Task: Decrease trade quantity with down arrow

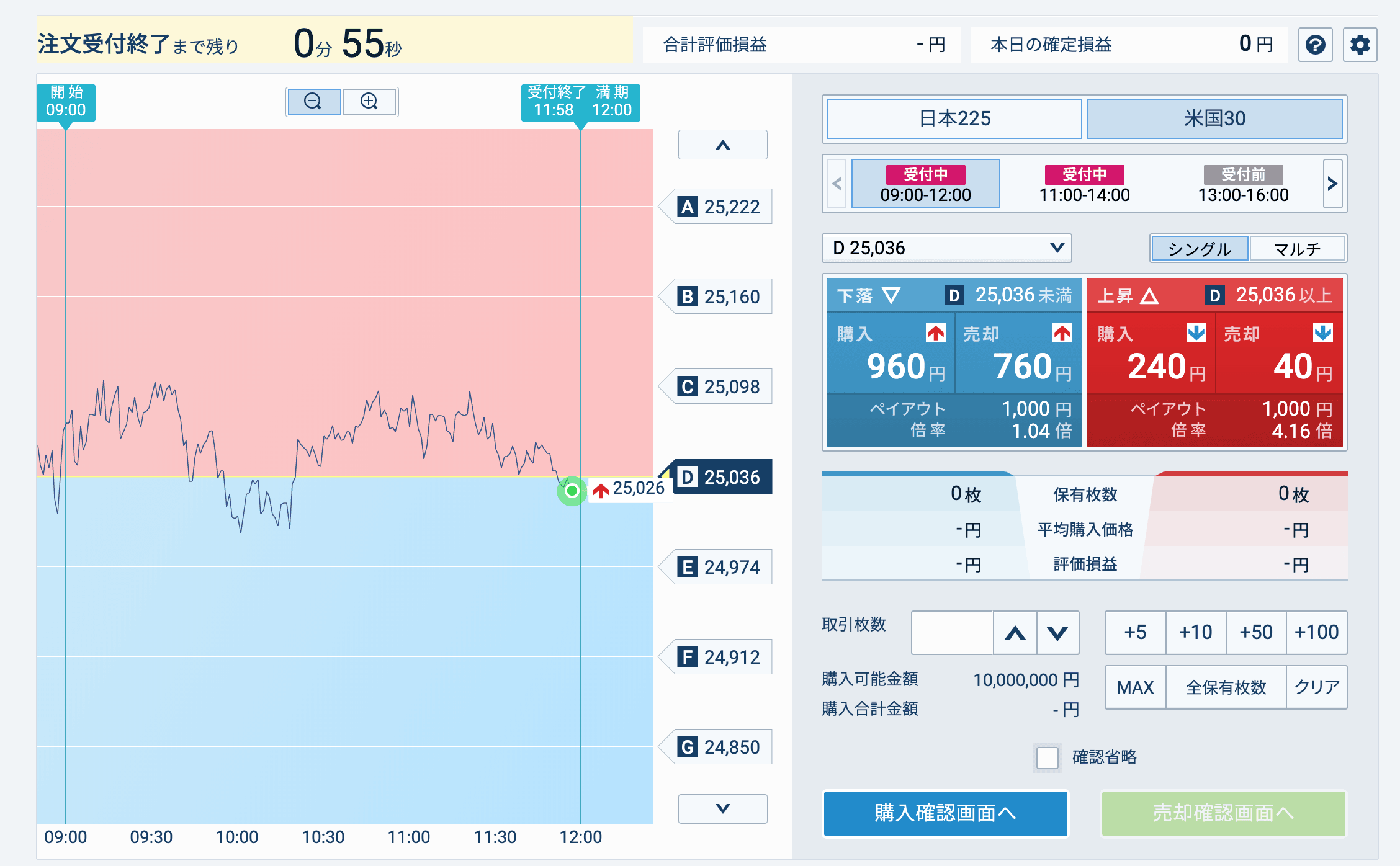Action: pos(1057,633)
